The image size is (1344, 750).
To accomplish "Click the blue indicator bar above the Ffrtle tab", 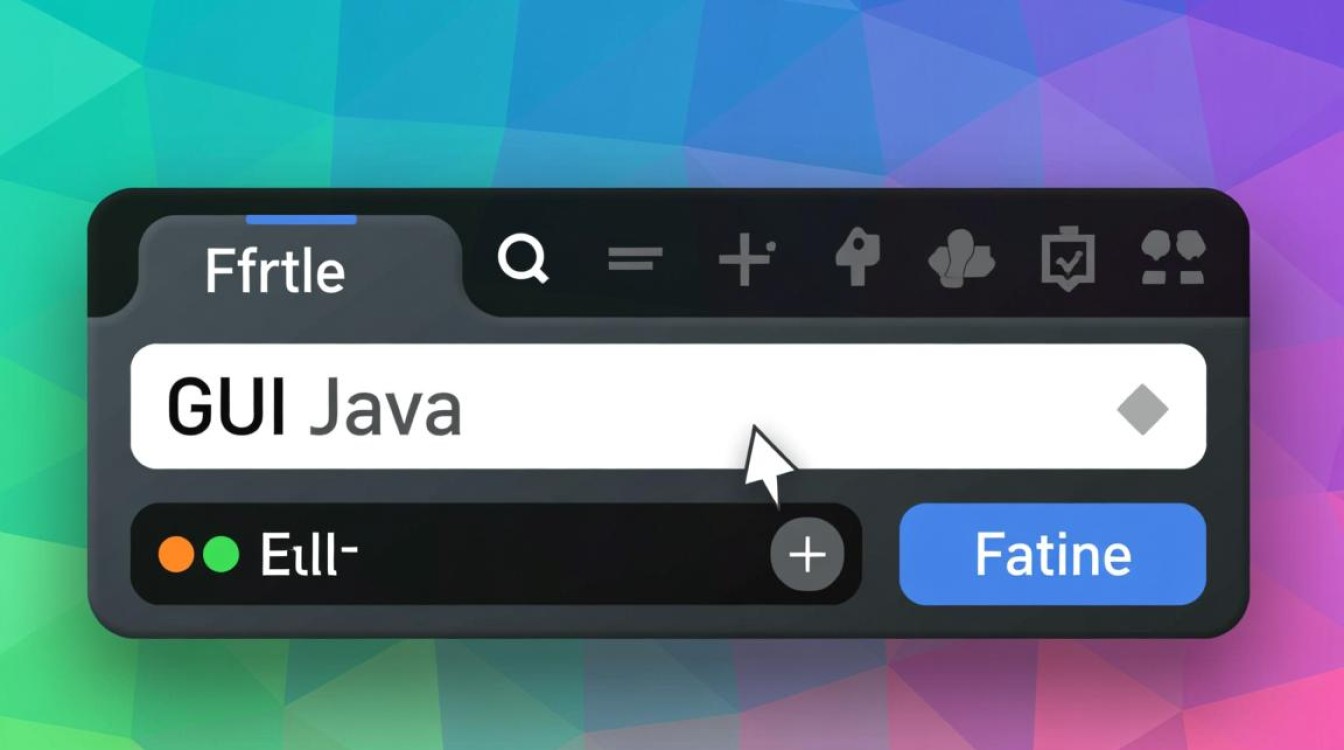I will pyautogui.click(x=301, y=219).
